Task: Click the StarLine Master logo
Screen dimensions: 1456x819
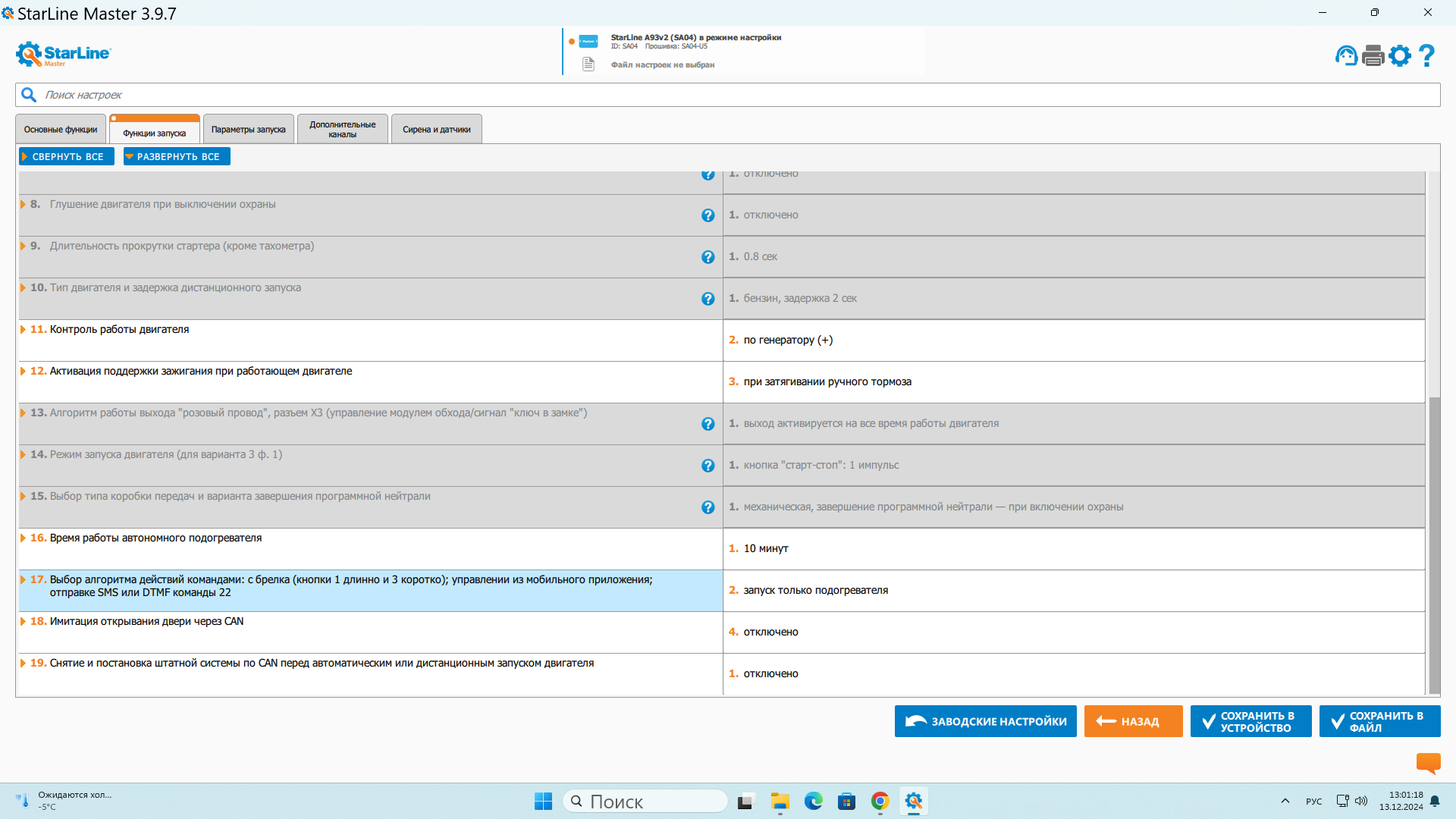Action: tap(64, 54)
